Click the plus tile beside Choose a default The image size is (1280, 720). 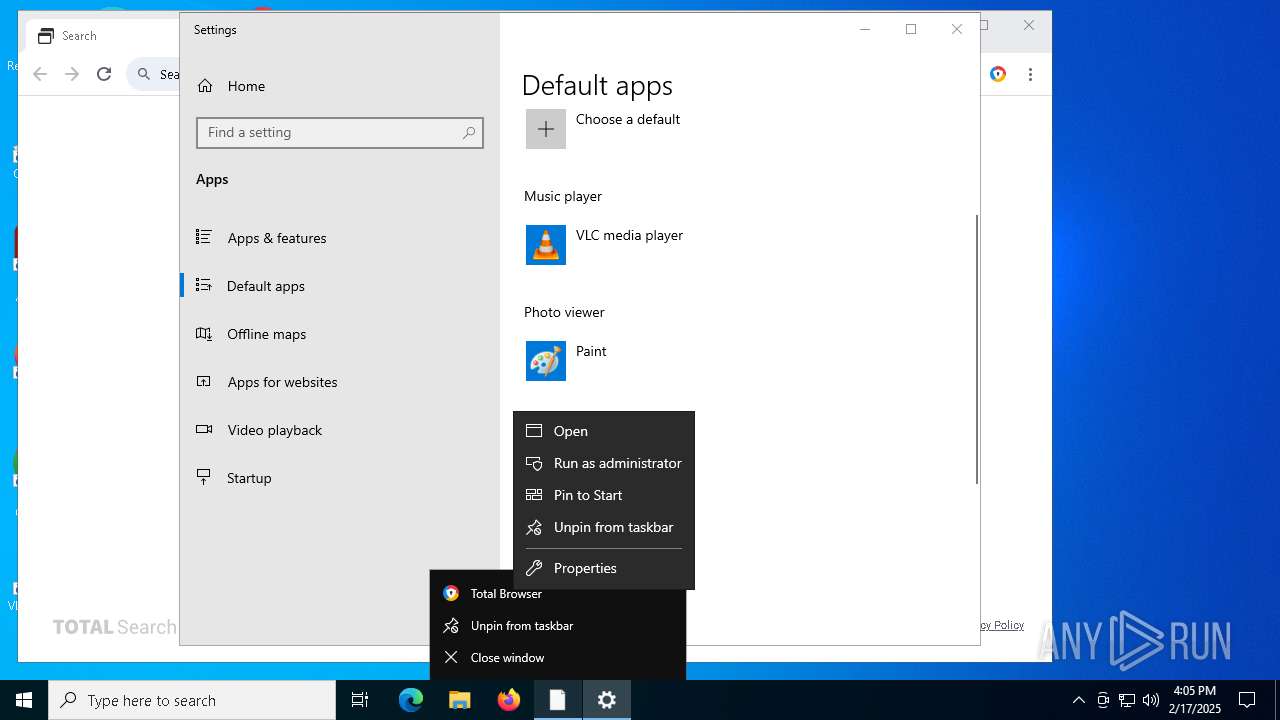(x=546, y=129)
